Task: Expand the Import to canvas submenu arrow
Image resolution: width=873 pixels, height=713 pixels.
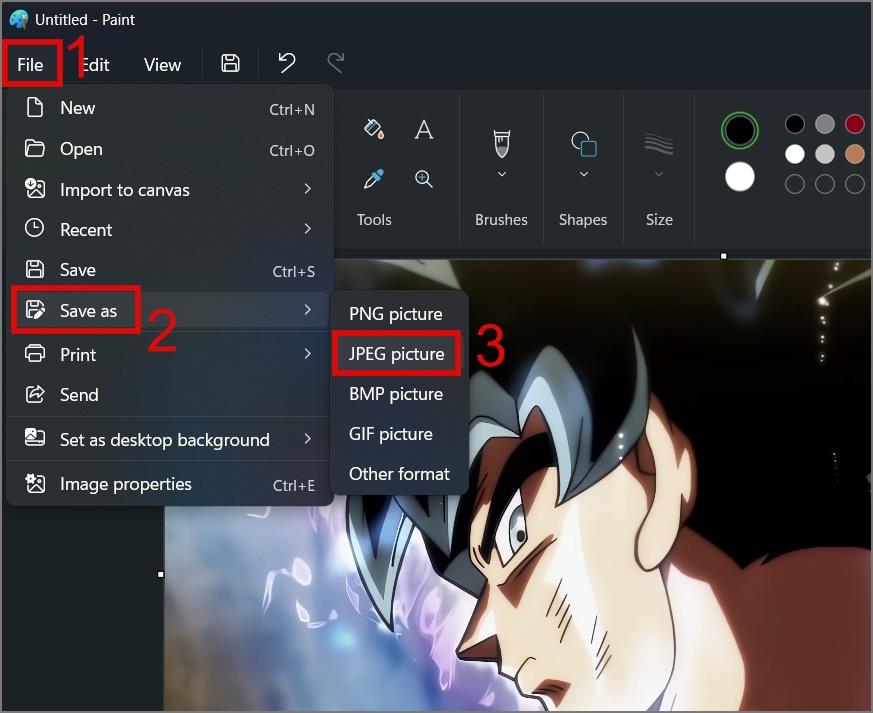Action: click(x=308, y=189)
